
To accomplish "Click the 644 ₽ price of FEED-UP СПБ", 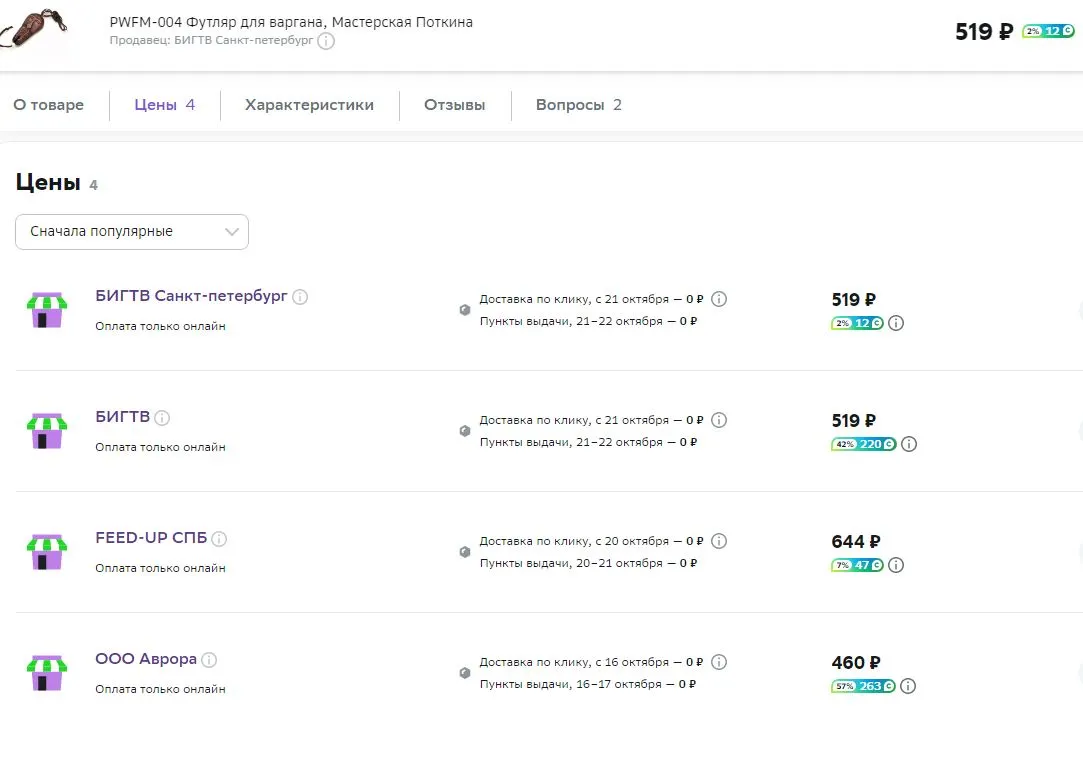I will coord(856,541).
